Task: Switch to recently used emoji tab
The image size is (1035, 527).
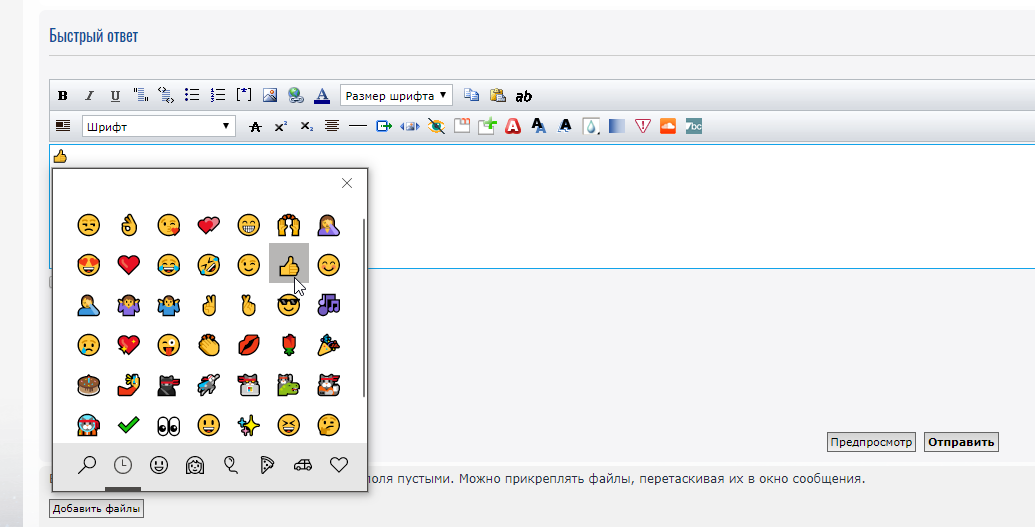Action: point(123,465)
